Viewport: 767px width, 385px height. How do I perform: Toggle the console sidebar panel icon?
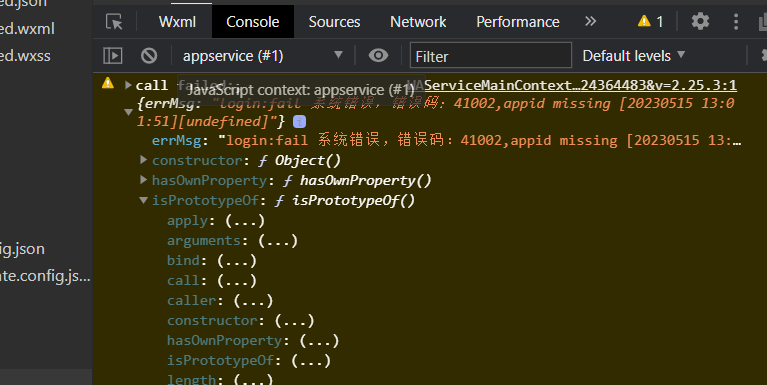[x=113, y=56]
